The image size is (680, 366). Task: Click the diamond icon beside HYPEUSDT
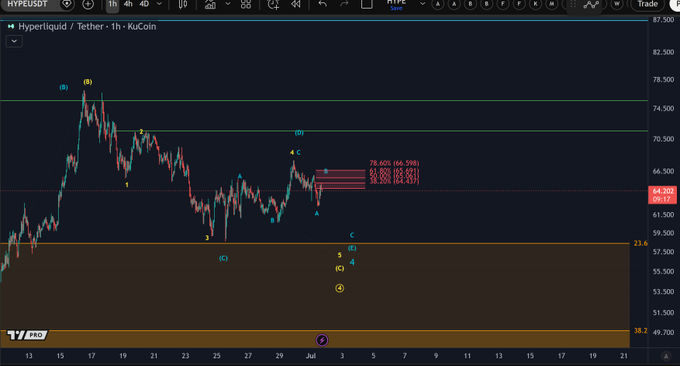tap(67, 4)
